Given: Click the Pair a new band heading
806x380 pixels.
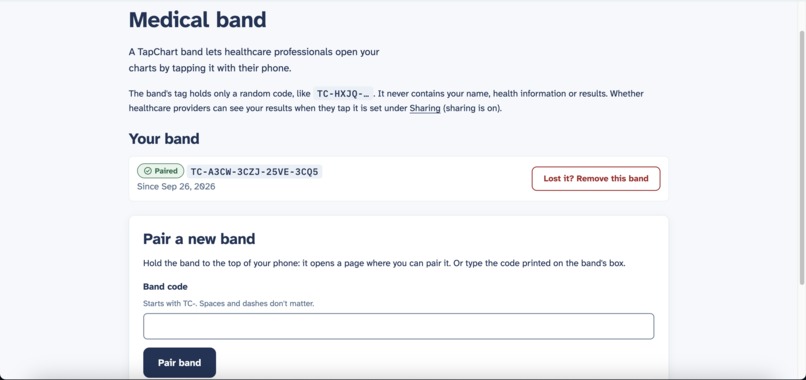Looking at the screenshot, I should click(x=199, y=239).
